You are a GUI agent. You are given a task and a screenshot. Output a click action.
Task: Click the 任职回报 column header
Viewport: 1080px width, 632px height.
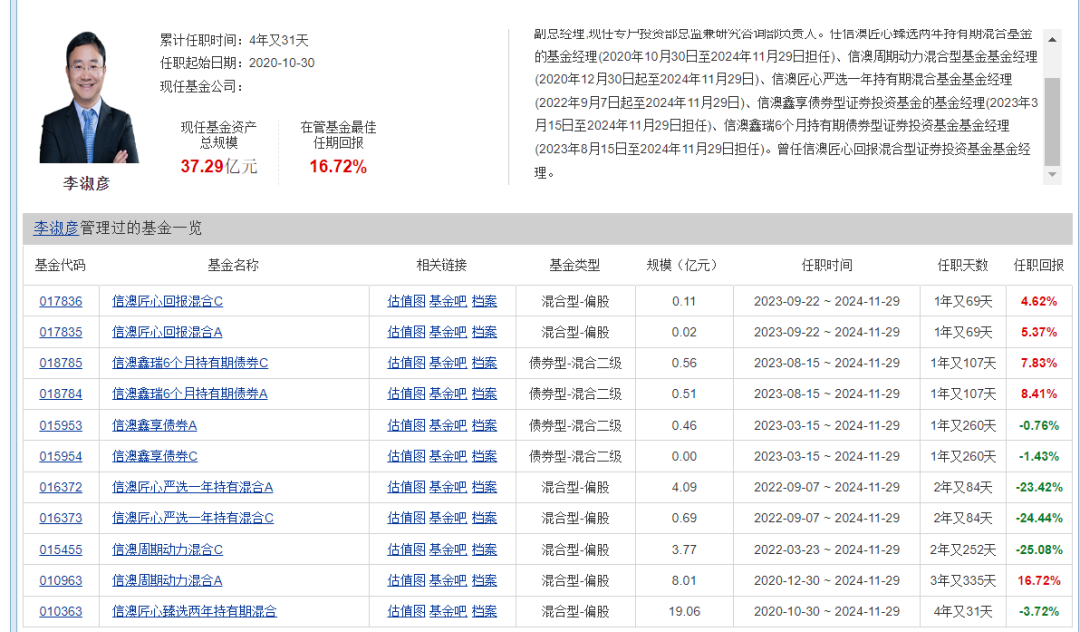1038,265
